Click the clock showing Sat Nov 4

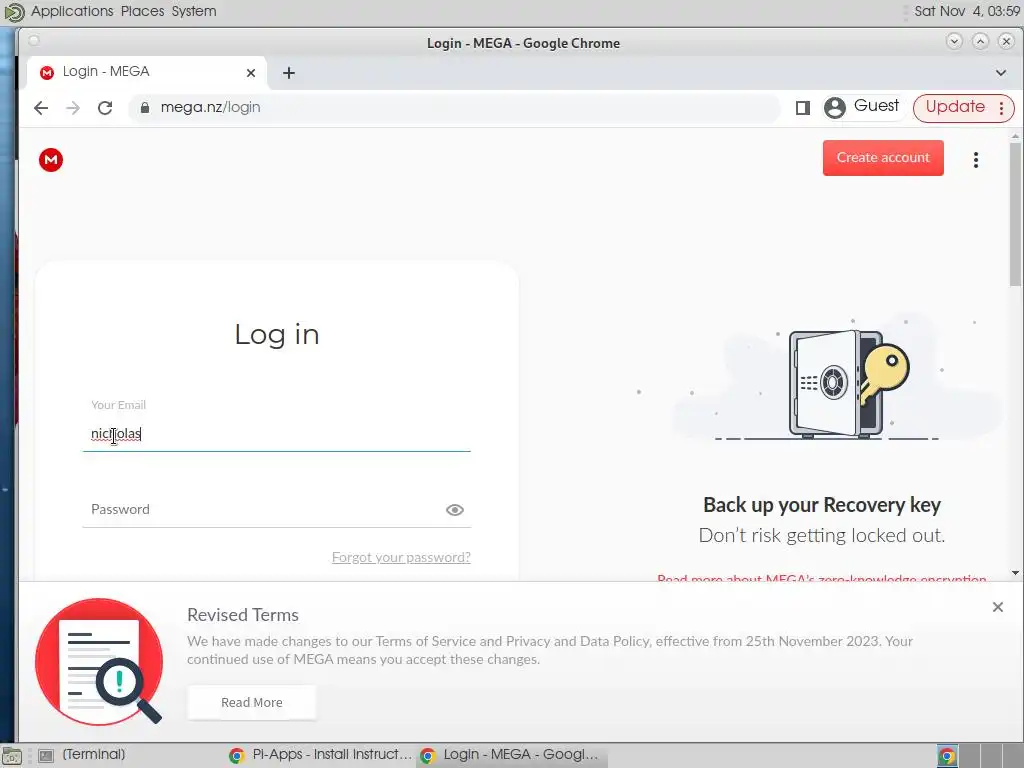pyautogui.click(x=967, y=11)
